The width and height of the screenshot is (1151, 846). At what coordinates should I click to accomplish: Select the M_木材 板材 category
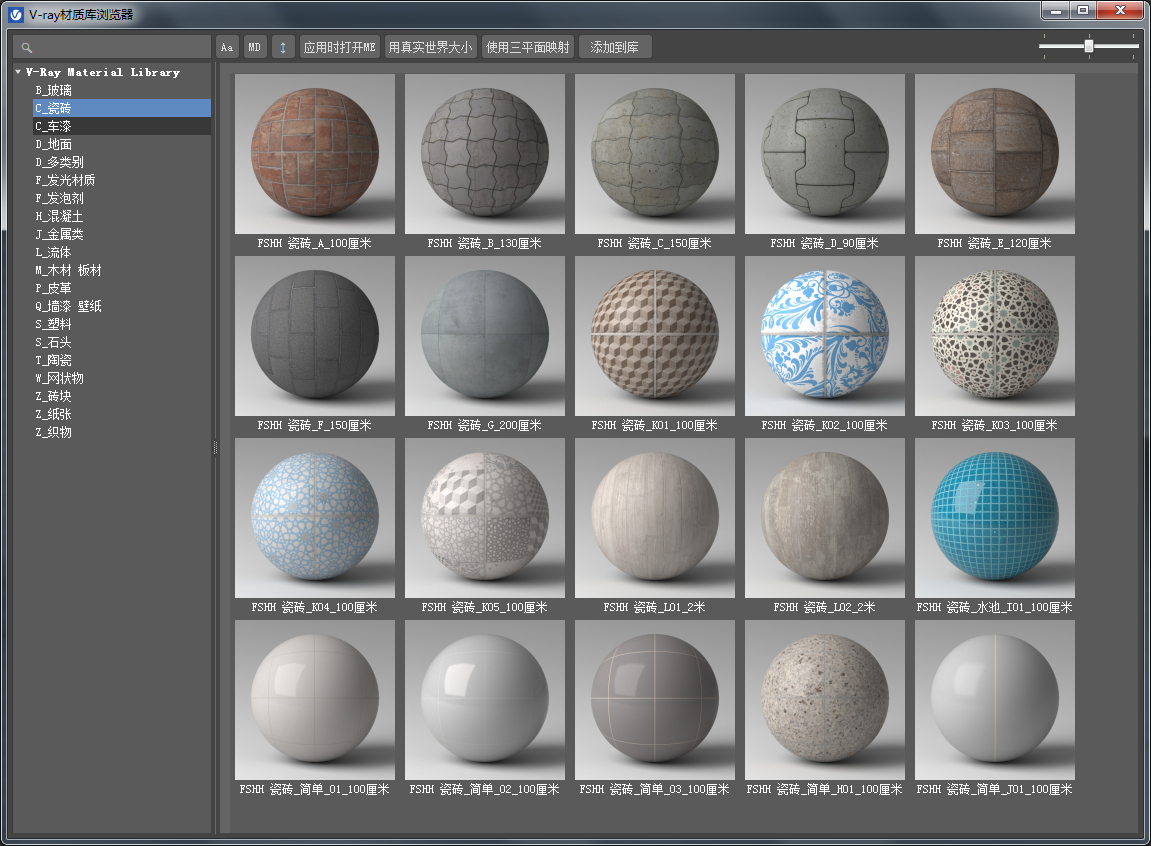68,270
